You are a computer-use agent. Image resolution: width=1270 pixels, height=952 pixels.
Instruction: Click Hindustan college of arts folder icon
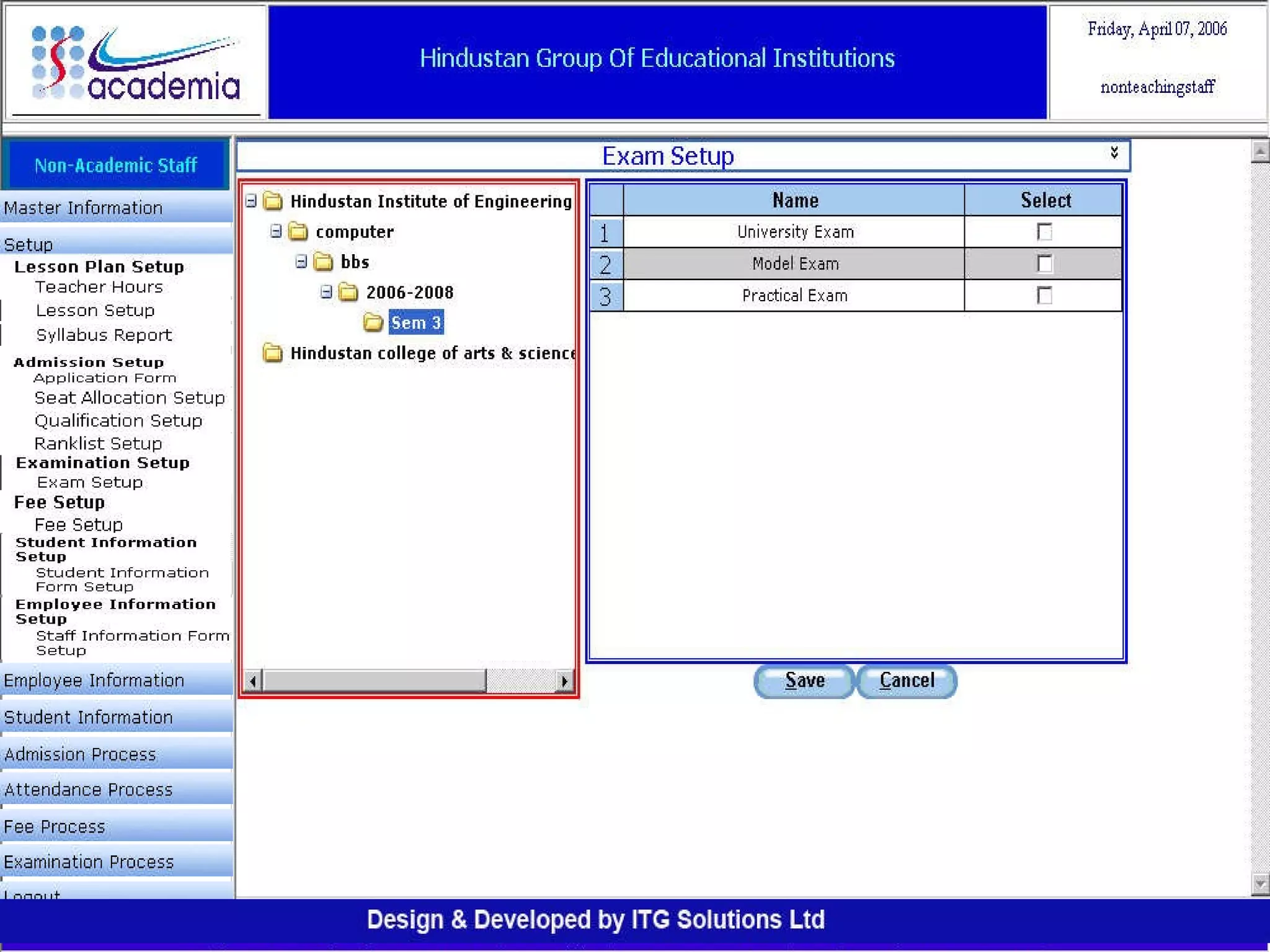[x=273, y=353]
